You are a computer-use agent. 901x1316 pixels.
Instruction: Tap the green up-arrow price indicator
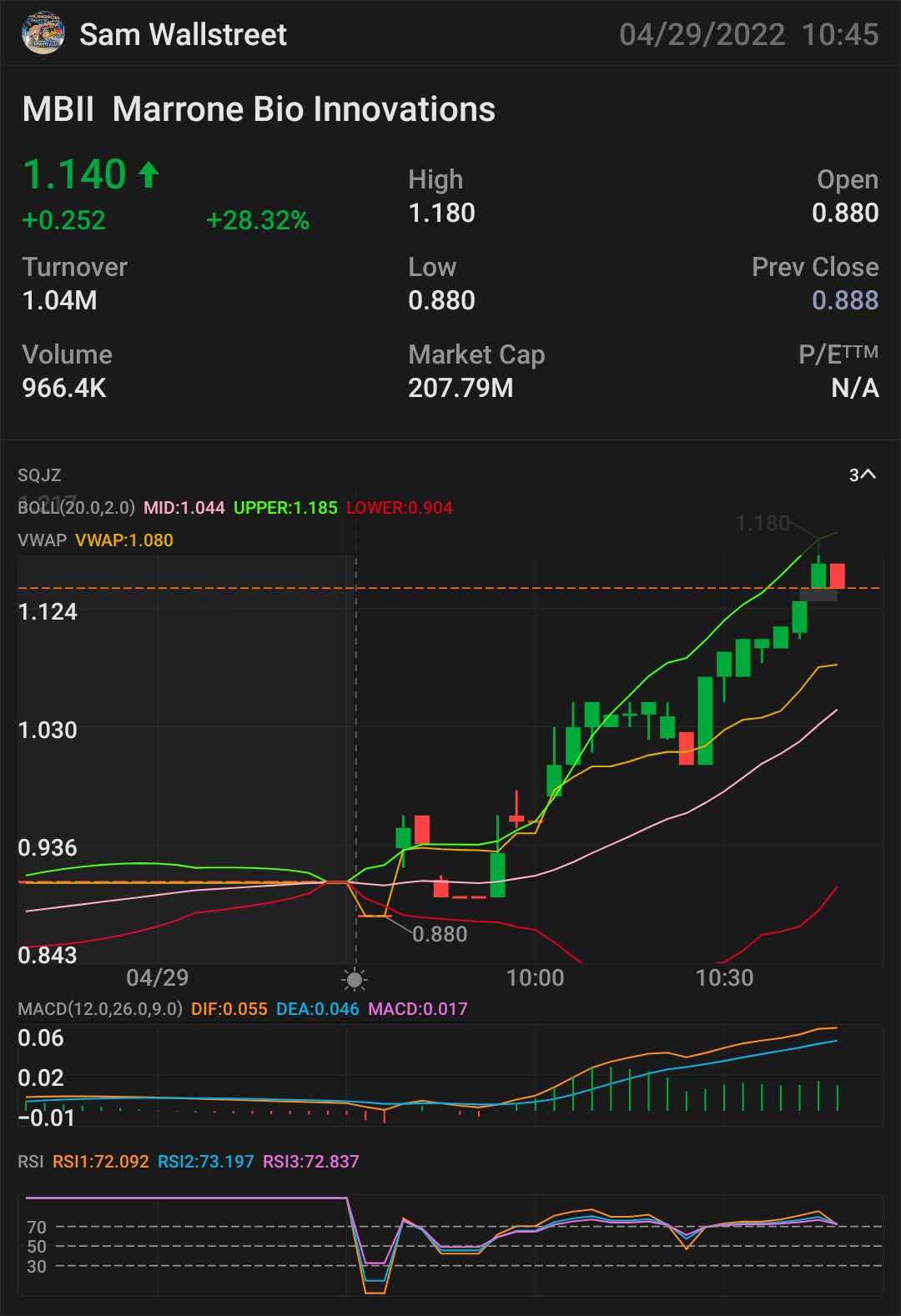tap(148, 174)
